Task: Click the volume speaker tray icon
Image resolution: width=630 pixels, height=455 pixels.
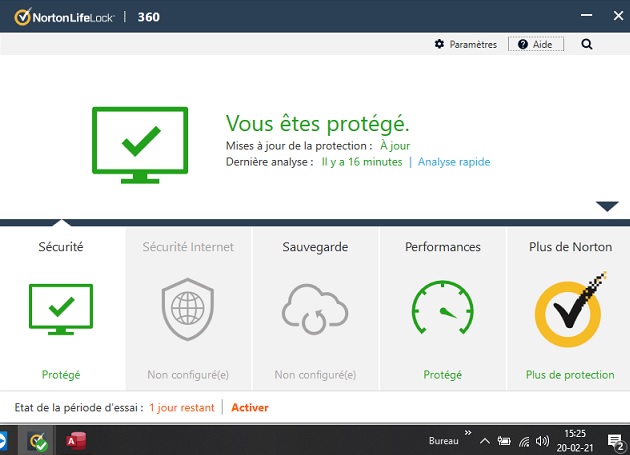Action: [x=542, y=441]
